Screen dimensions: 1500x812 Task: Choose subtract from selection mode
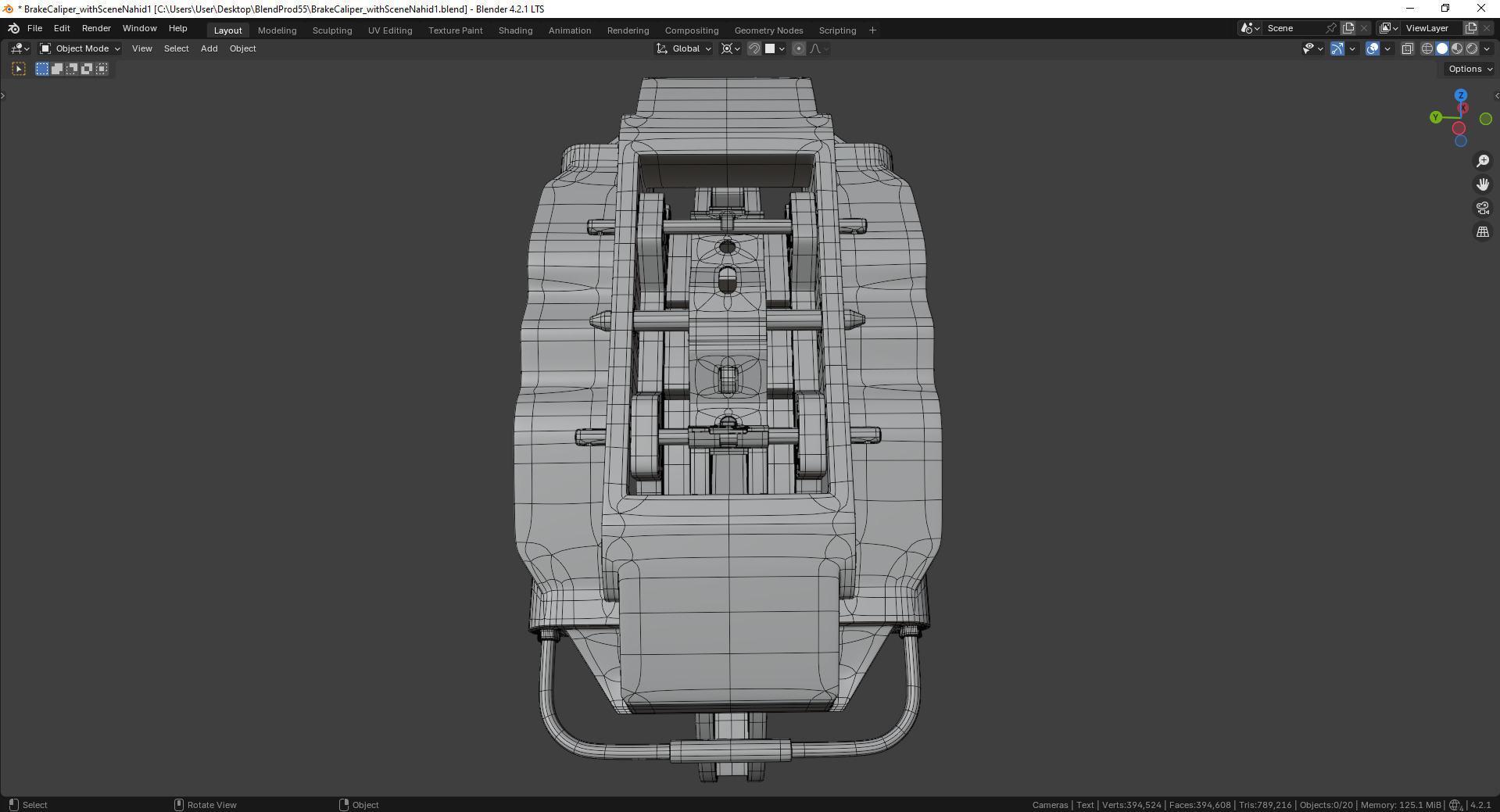tap(72, 69)
